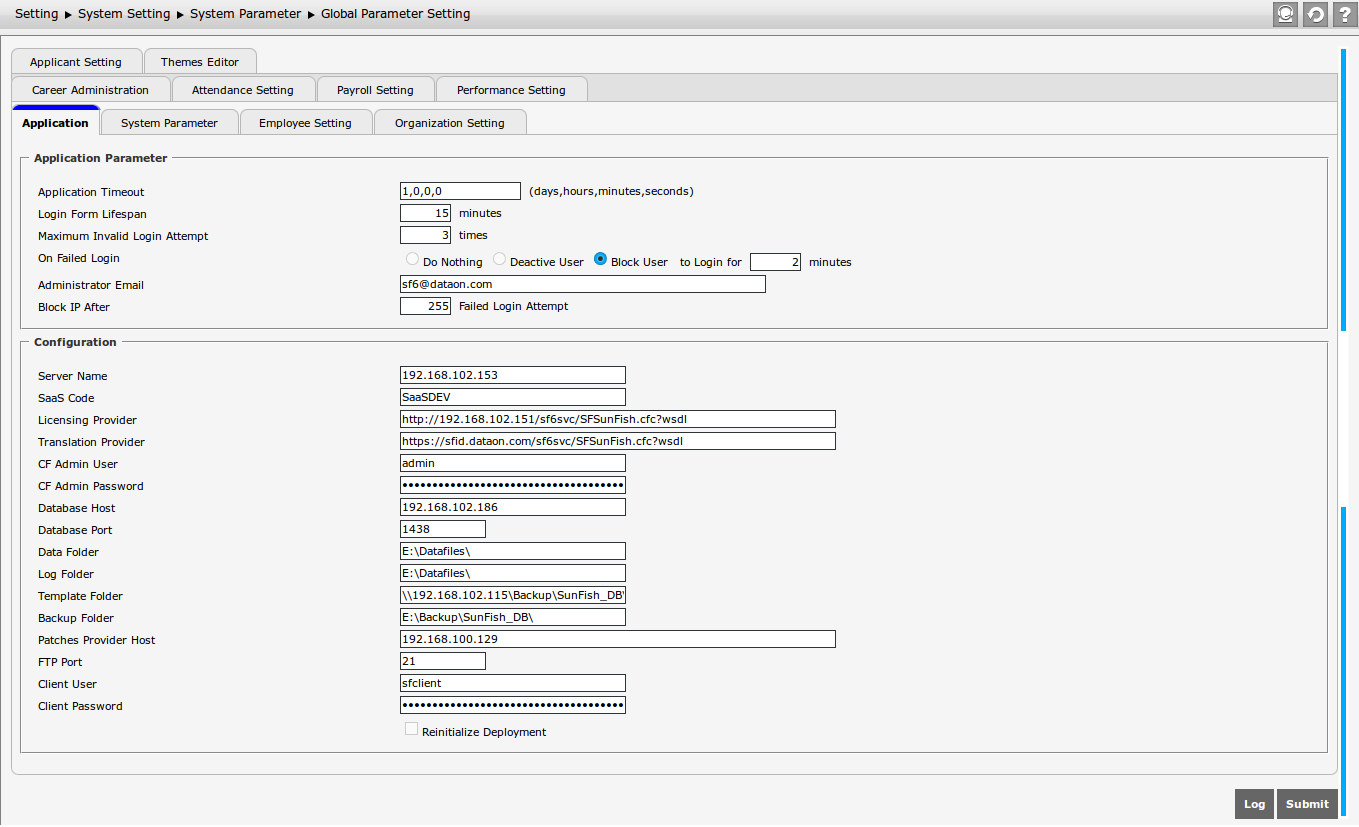Select the Block User radio button
1359x827 pixels.
click(x=601, y=259)
